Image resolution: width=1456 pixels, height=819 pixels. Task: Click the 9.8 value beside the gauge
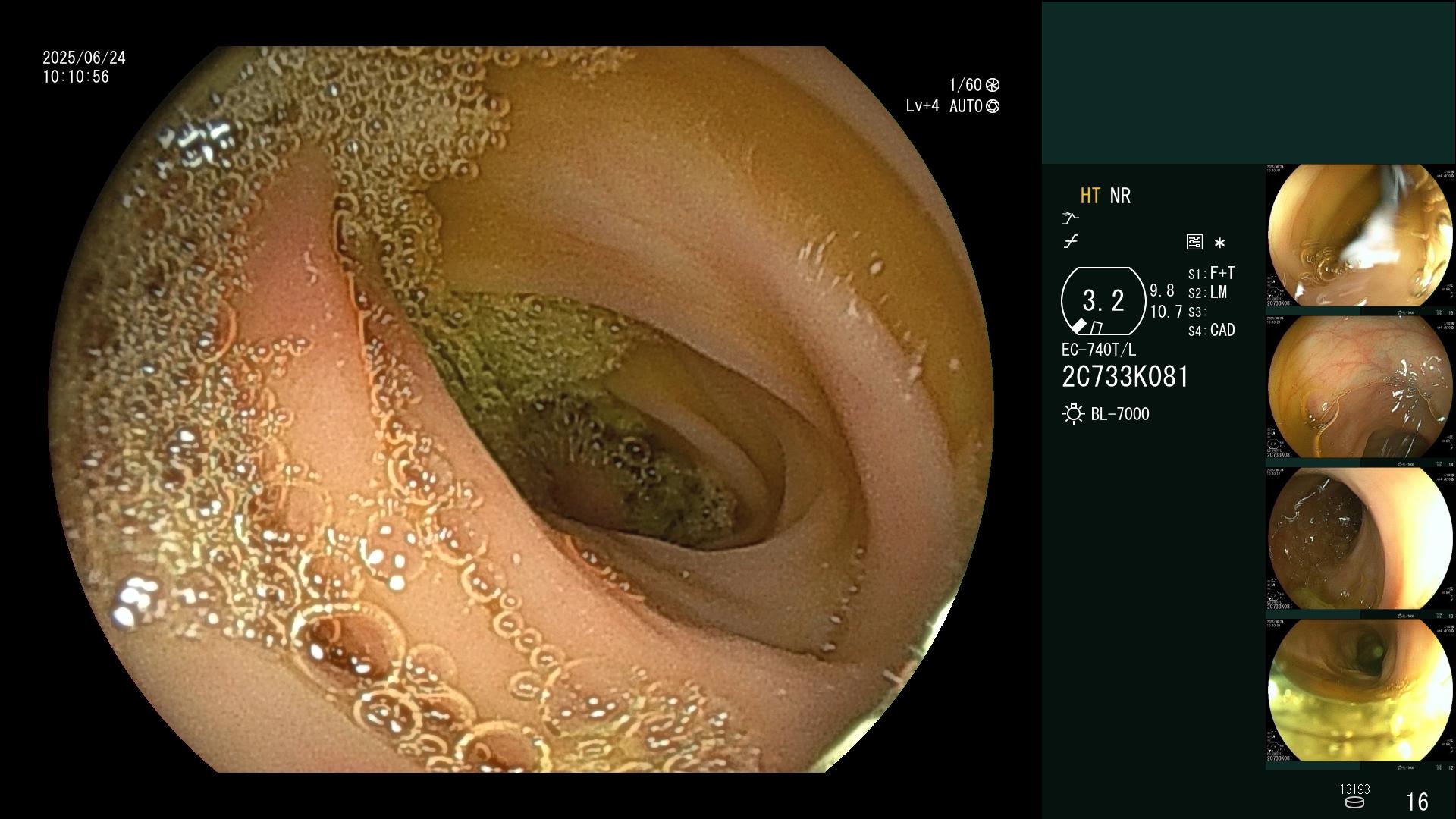click(x=1162, y=290)
